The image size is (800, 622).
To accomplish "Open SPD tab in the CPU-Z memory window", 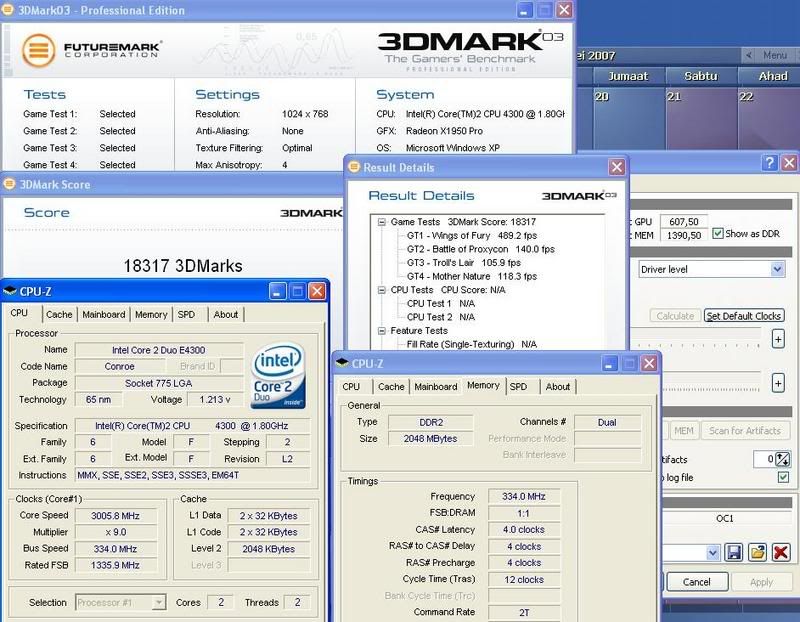I will pos(518,387).
